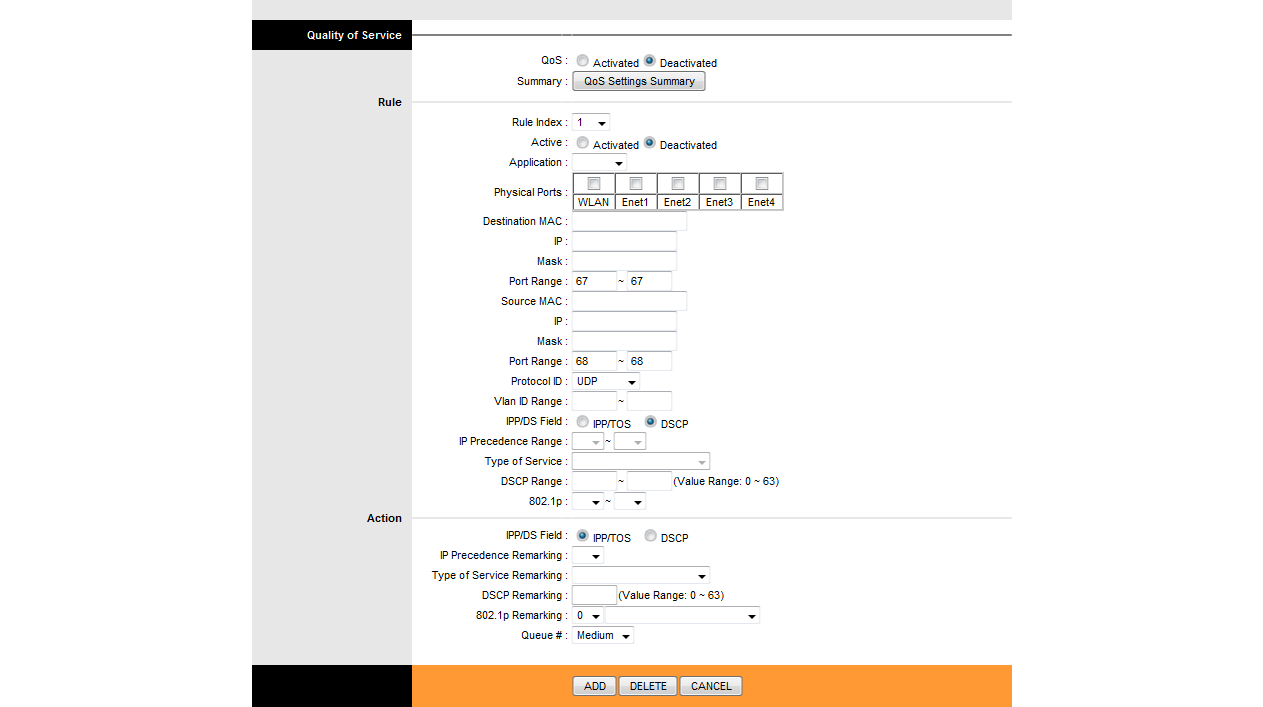Click the DELETE button
The height and width of the screenshot is (707, 1263).
tap(648, 686)
